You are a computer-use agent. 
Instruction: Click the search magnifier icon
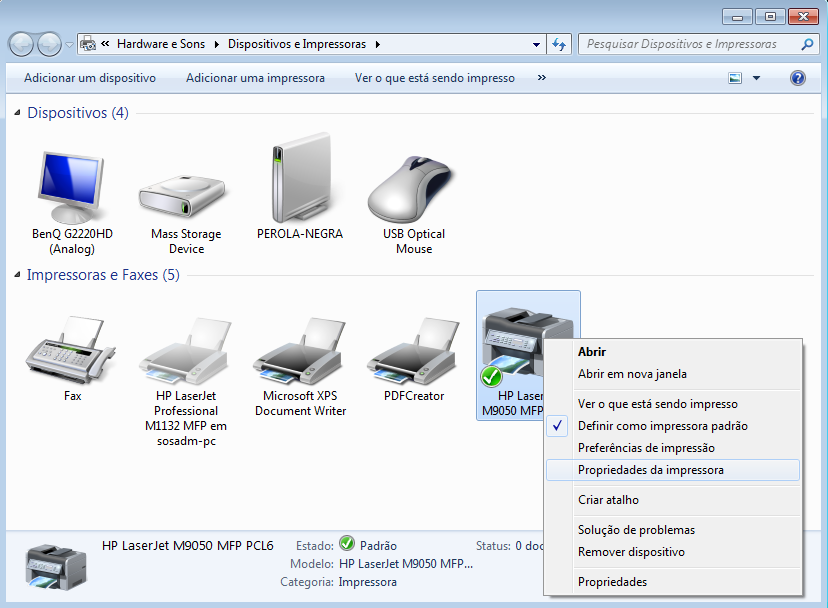pos(807,44)
